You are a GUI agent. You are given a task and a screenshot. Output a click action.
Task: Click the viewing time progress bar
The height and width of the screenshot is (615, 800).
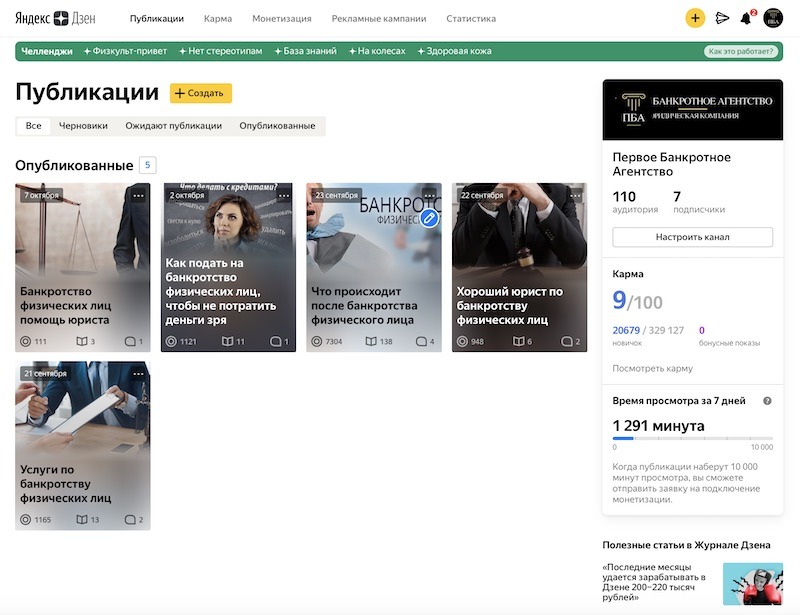click(x=692, y=438)
